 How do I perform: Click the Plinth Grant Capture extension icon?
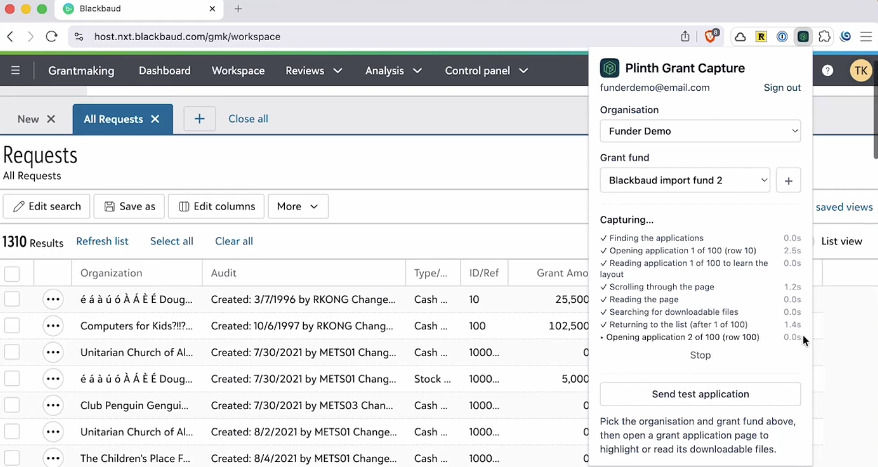coord(803,37)
